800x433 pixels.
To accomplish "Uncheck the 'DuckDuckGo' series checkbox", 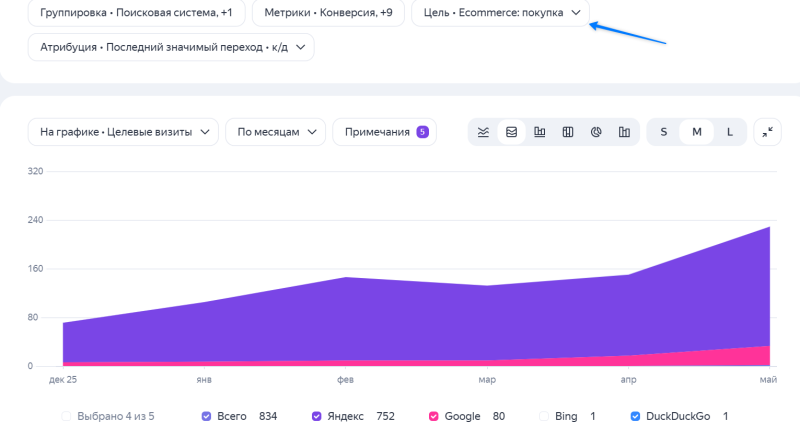I will [x=635, y=416].
